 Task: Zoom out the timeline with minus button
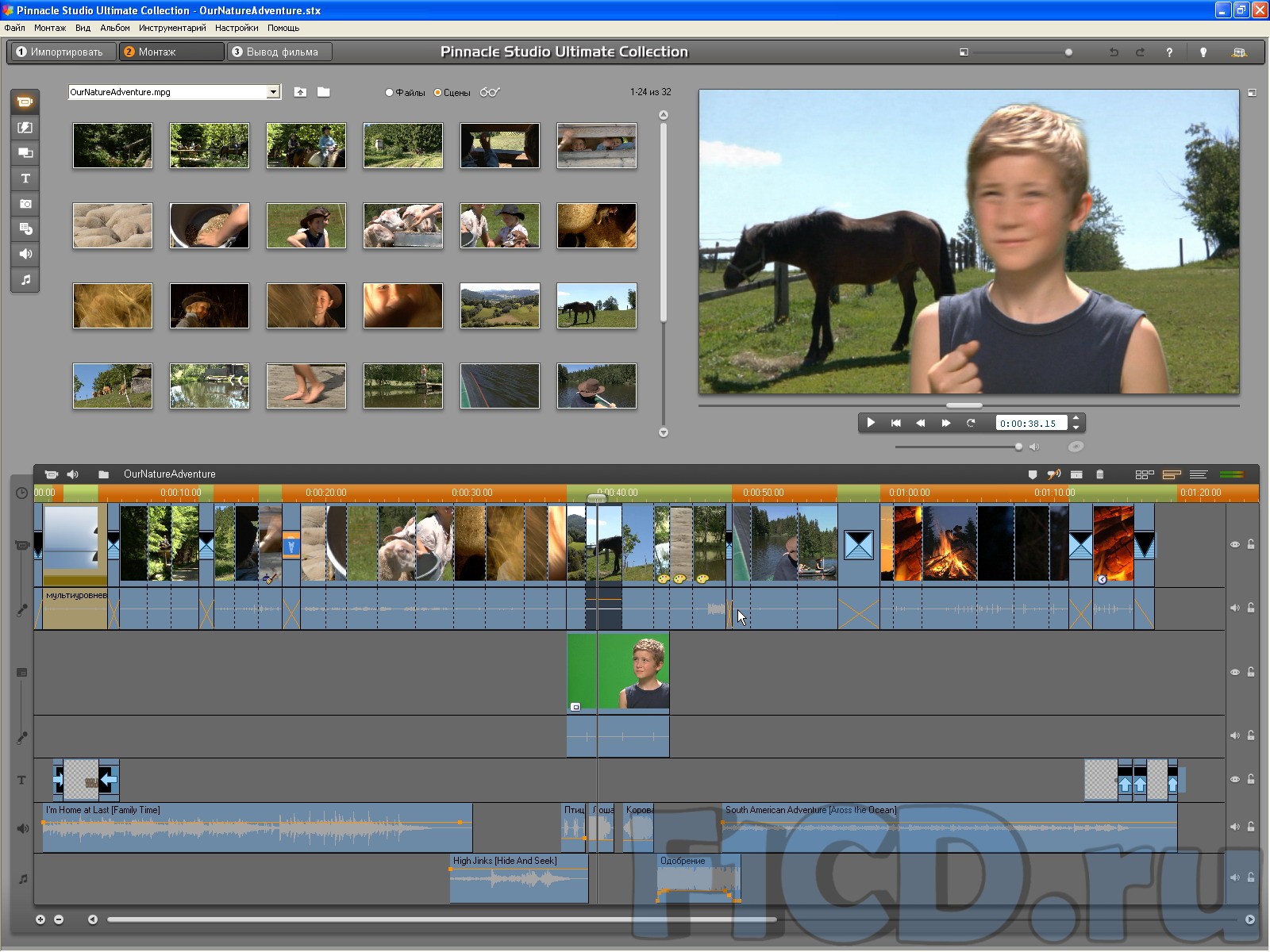pyautogui.click(x=59, y=919)
